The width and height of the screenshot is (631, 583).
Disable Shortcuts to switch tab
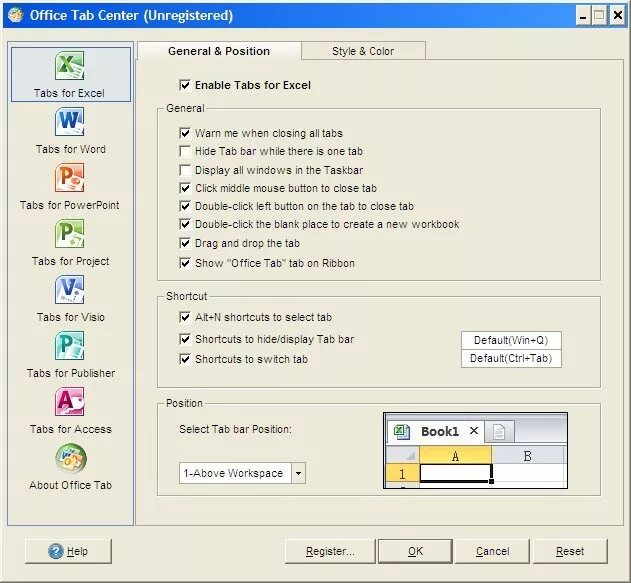click(x=185, y=359)
